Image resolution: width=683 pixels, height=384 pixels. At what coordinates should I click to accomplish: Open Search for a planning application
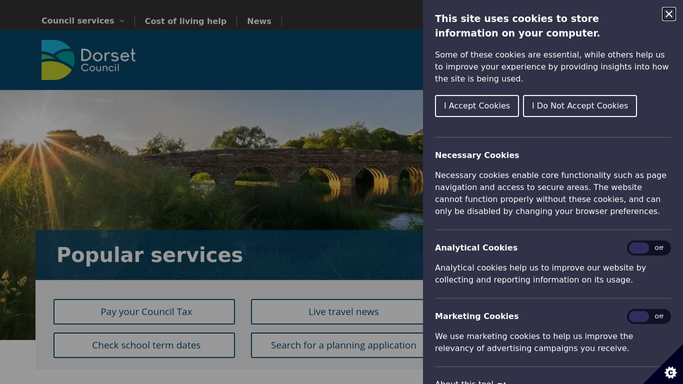coord(337,345)
